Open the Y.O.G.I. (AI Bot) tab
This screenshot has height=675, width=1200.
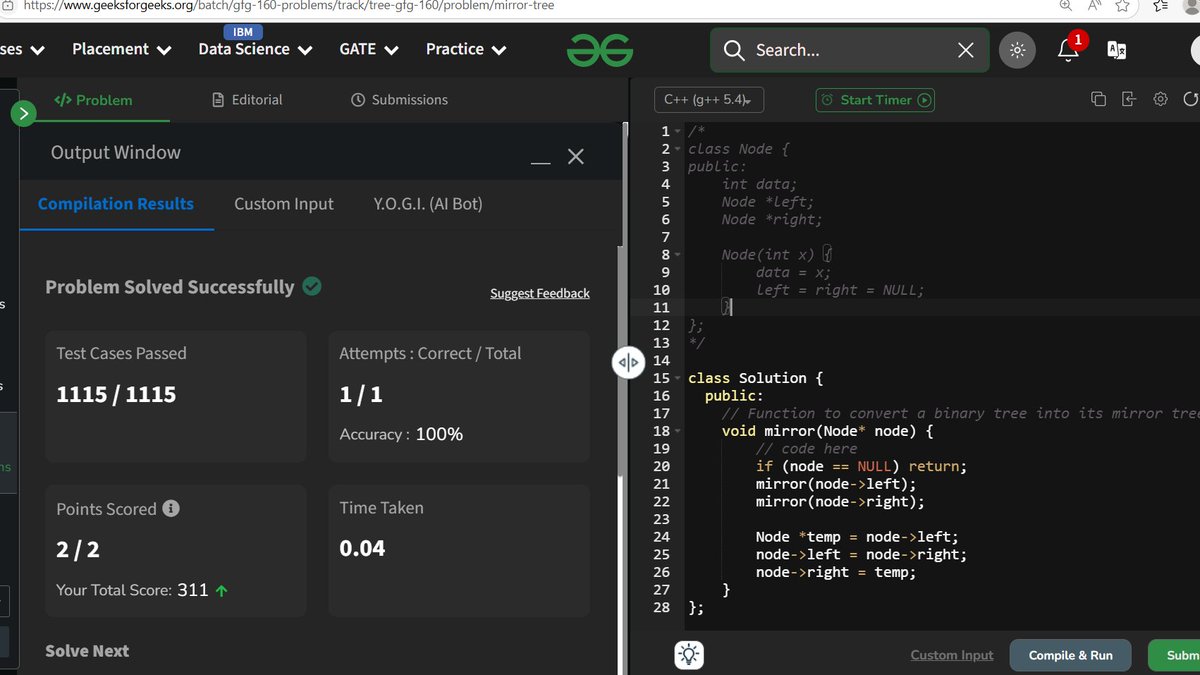pyautogui.click(x=428, y=204)
